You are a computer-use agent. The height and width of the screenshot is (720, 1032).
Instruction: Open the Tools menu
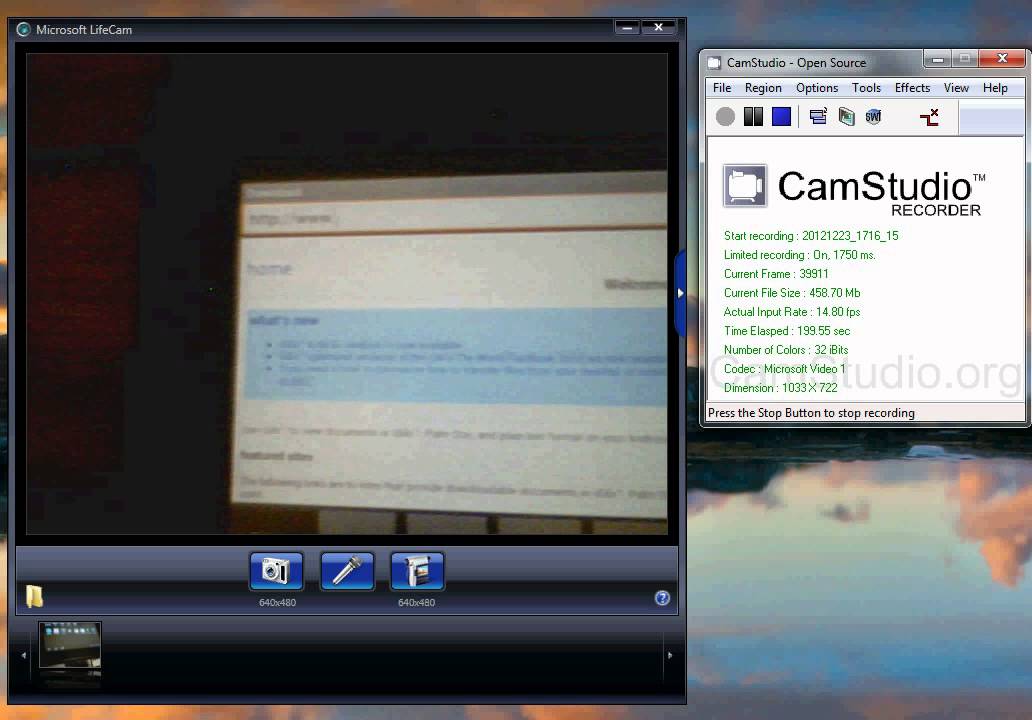click(866, 88)
